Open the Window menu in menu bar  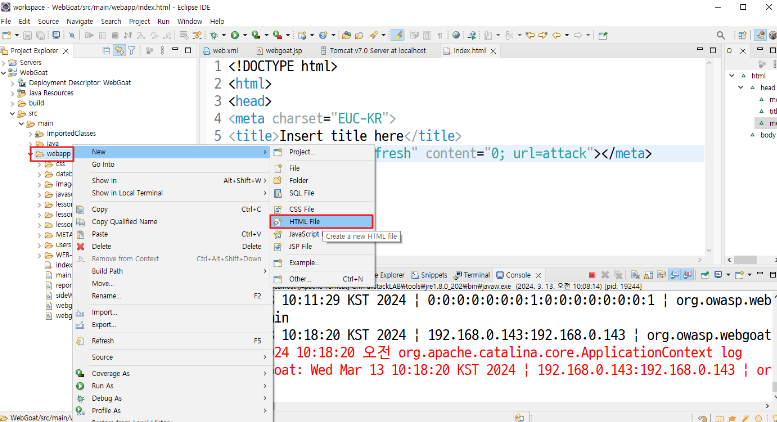click(x=189, y=21)
